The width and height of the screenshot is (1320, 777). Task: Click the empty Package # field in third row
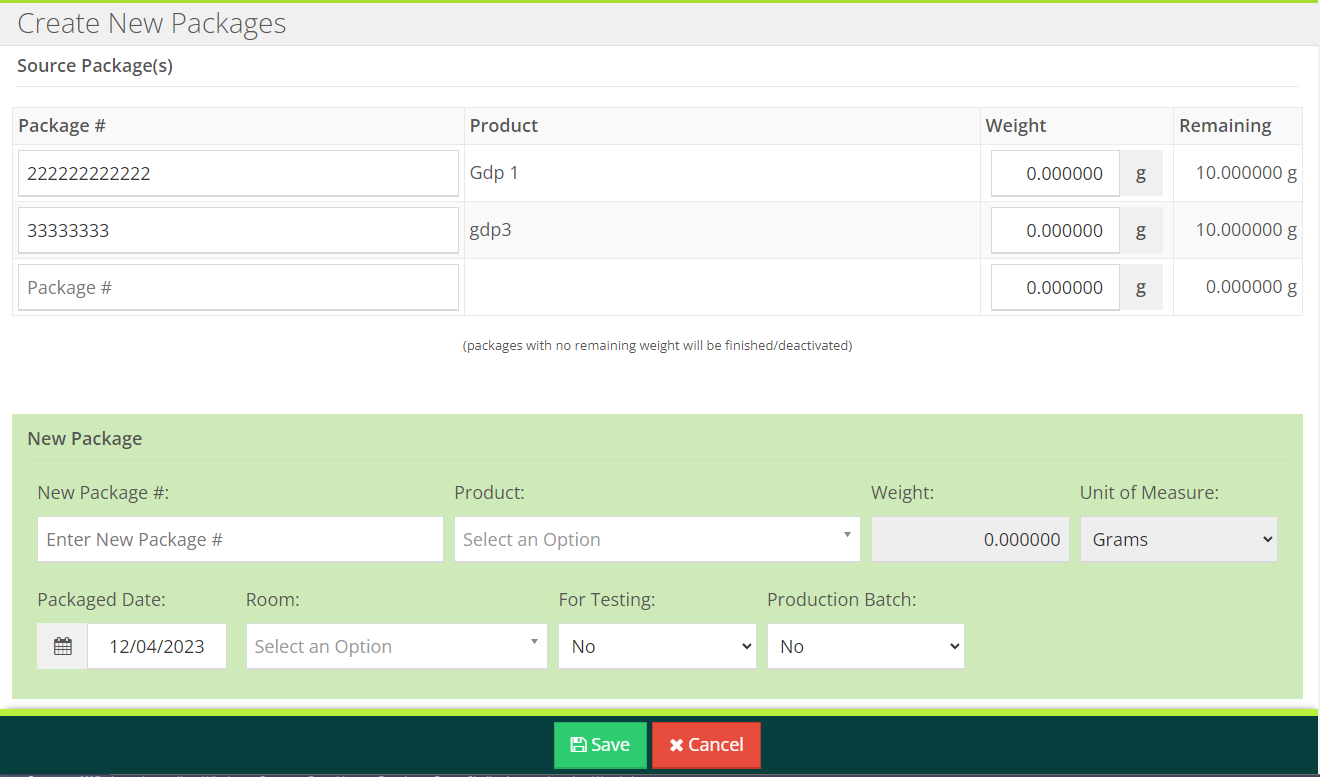point(238,287)
